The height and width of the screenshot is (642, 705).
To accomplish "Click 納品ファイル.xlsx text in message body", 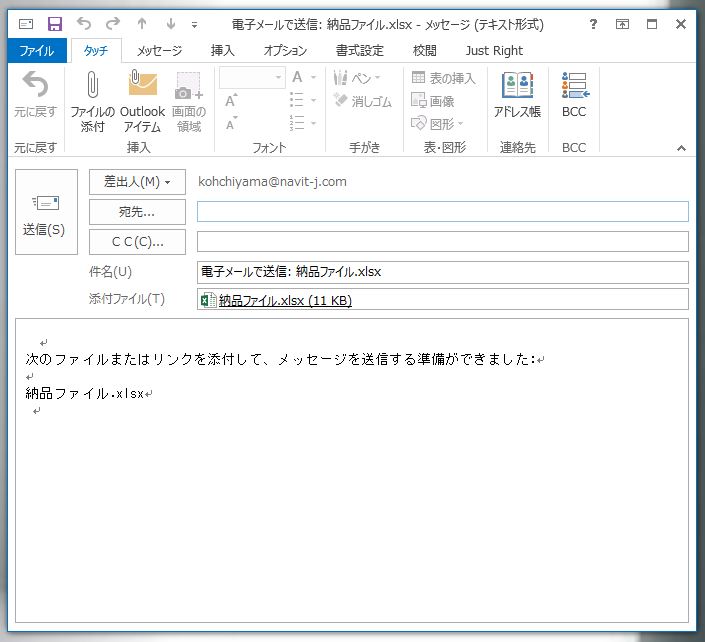I will [x=85, y=393].
